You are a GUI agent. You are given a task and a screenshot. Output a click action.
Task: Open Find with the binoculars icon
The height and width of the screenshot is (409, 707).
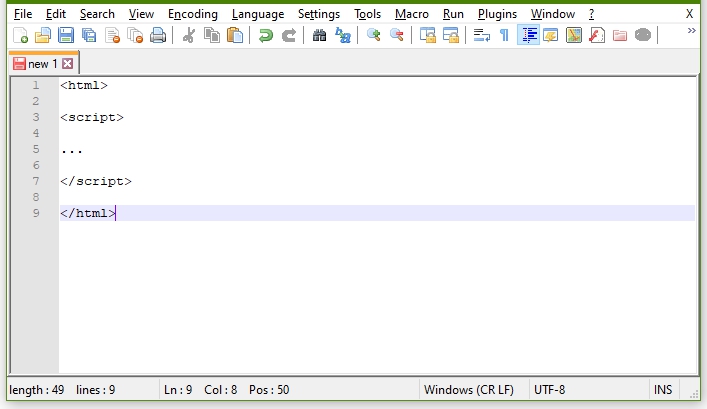(x=319, y=35)
